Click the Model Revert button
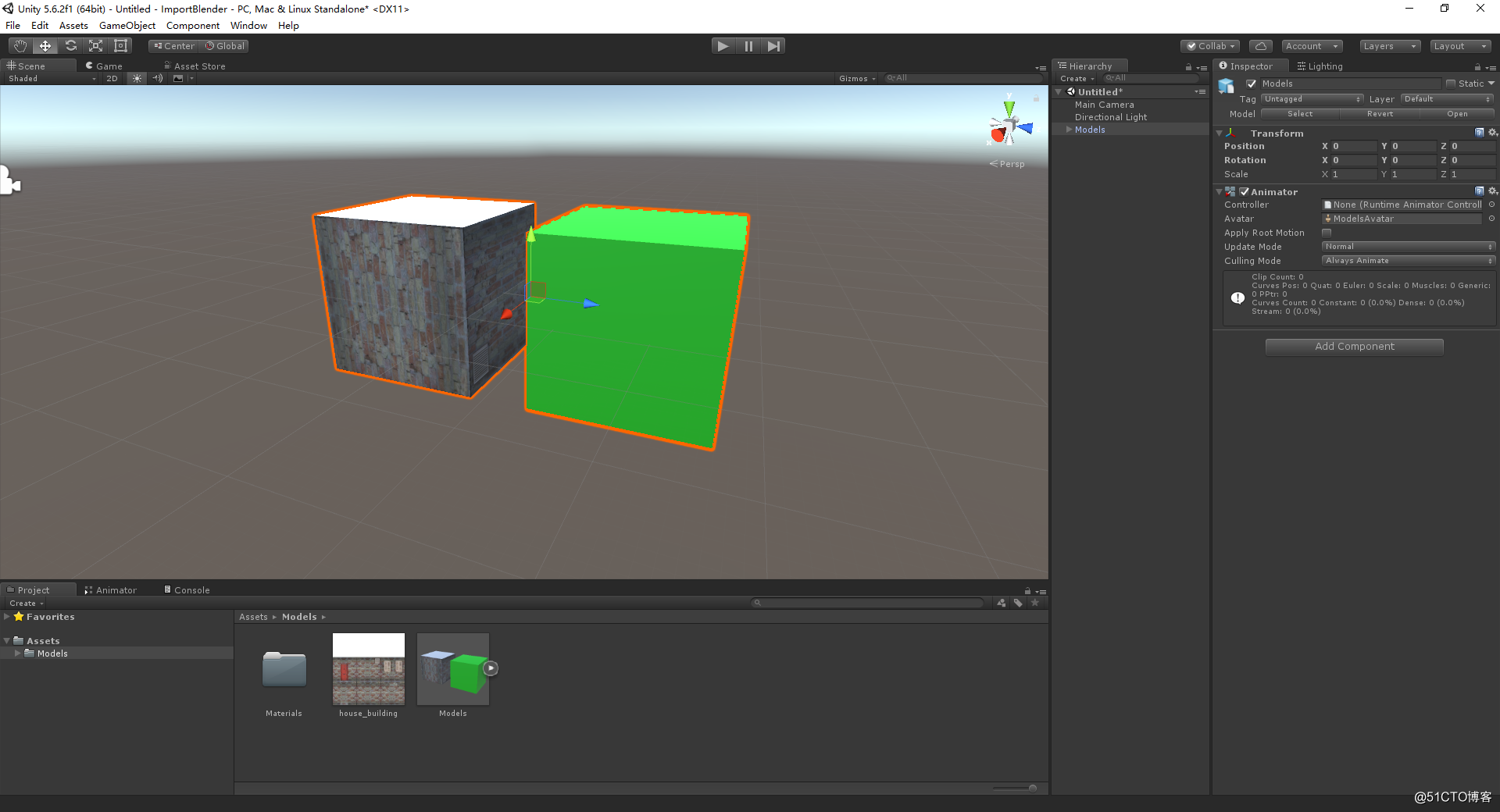Image resolution: width=1500 pixels, height=812 pixels. (x=1380, y=114)
